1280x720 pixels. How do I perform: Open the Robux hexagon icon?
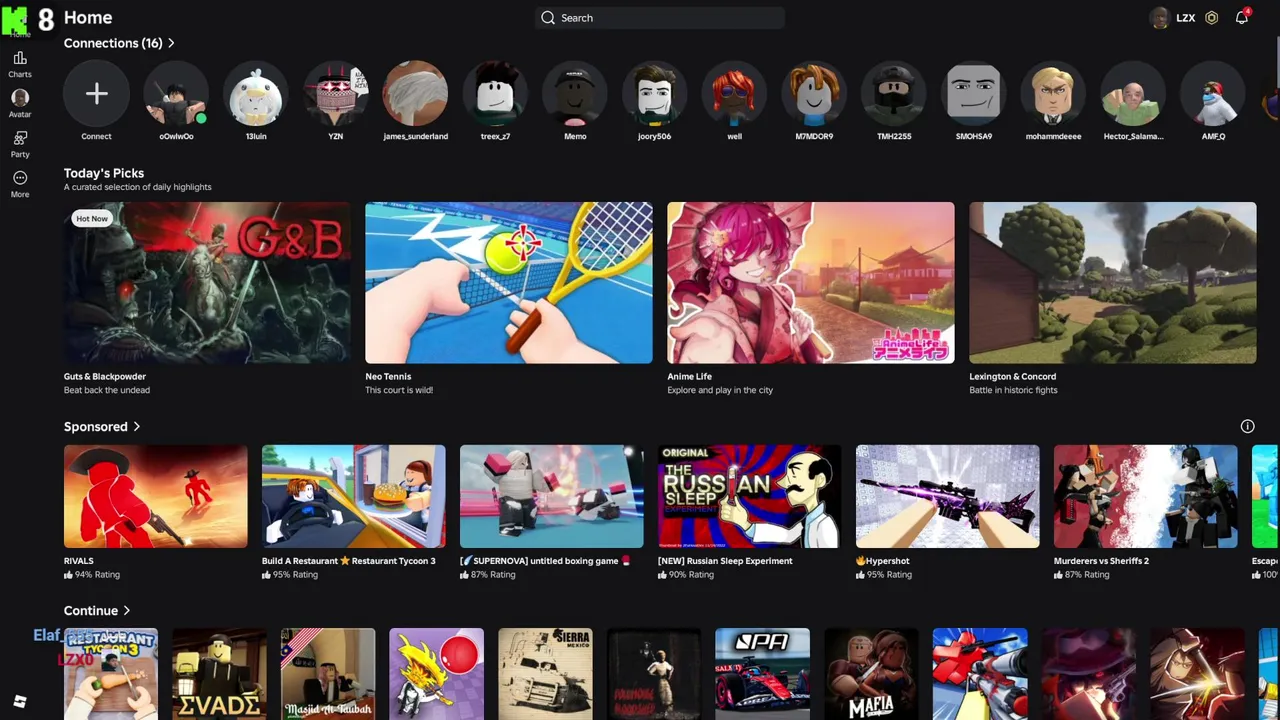[x=1212, y=18]
